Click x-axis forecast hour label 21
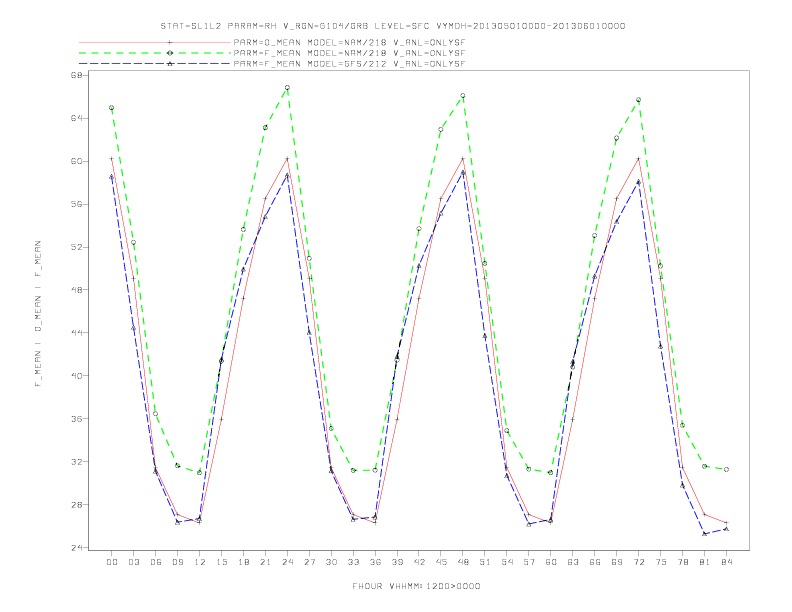The height and width of the screenshot is (612, 792). 265,562
